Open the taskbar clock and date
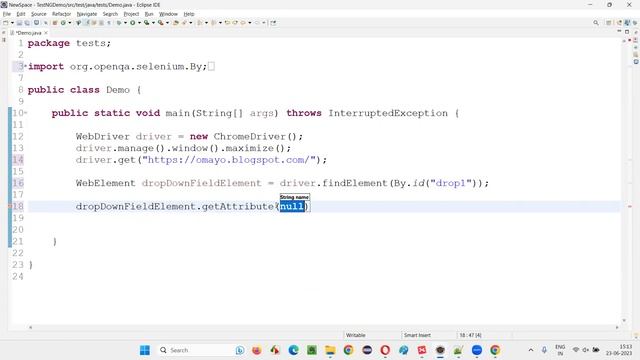 coord(619,350)
